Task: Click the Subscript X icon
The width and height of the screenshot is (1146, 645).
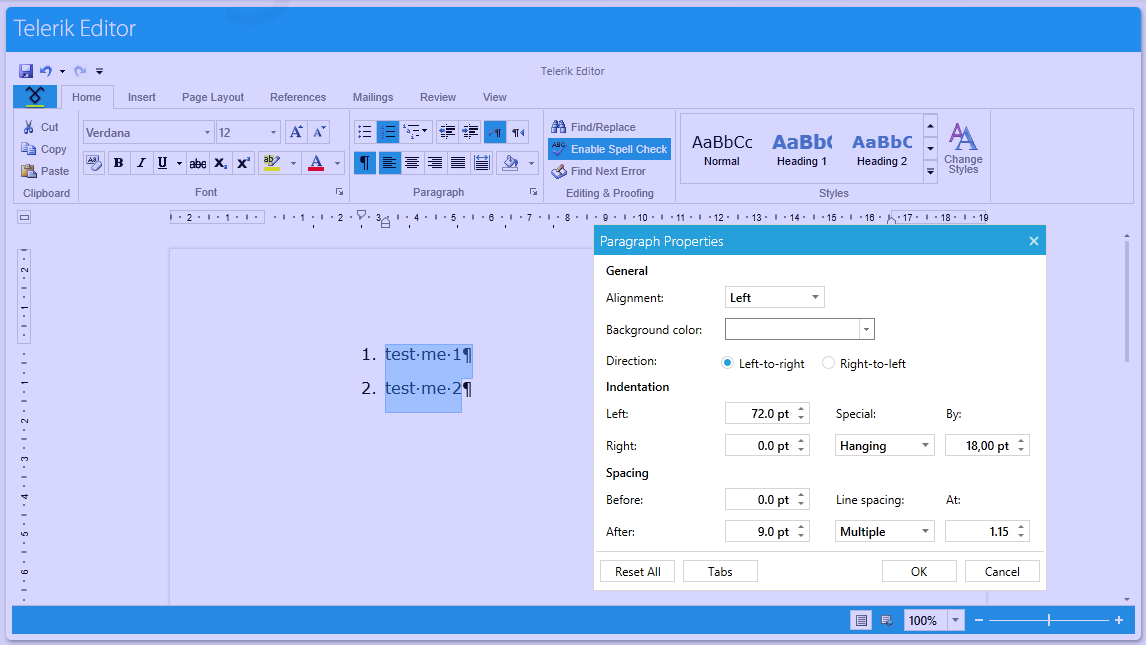Action: [x=220, y=163]
